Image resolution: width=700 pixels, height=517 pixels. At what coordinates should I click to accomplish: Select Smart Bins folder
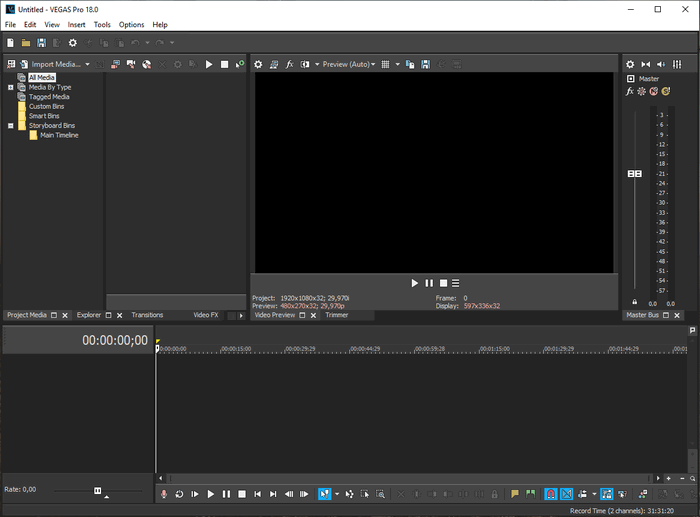click(44, 116)
